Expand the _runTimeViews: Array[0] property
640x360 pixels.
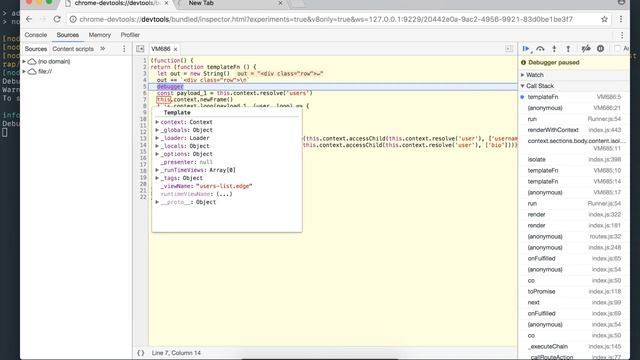click(x=157, y=170)
